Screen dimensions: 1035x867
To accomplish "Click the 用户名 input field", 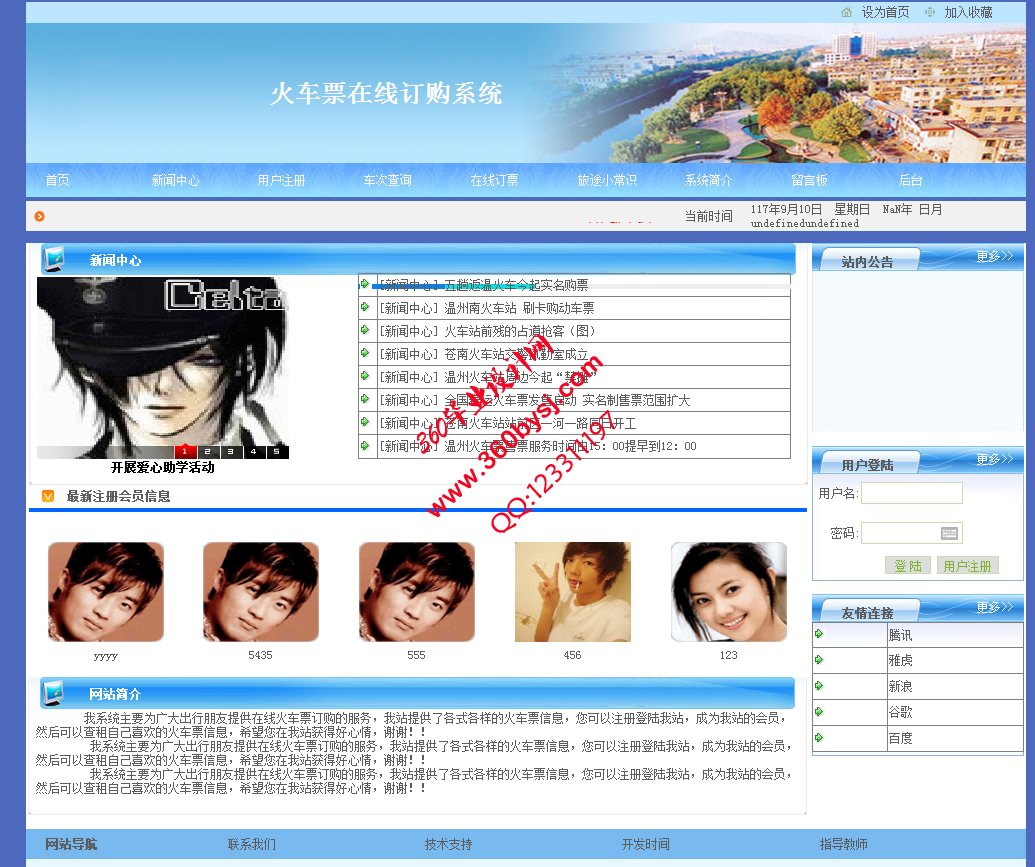I will tap(911, 493).
